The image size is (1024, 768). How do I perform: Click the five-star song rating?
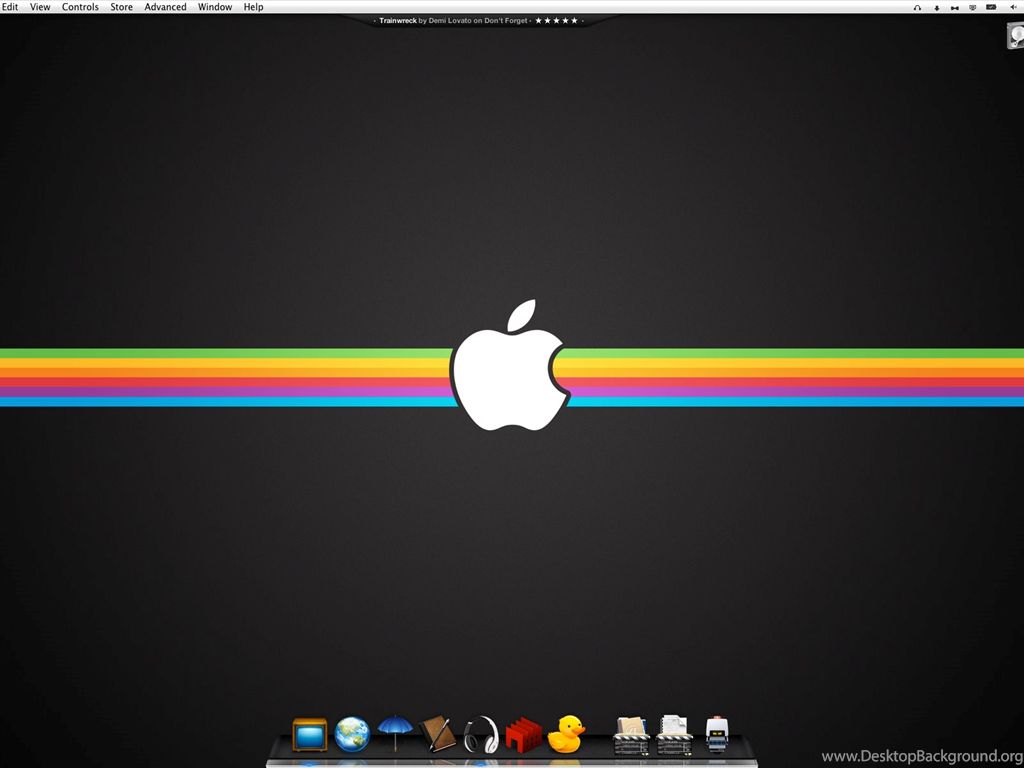(x=556, y=20)
